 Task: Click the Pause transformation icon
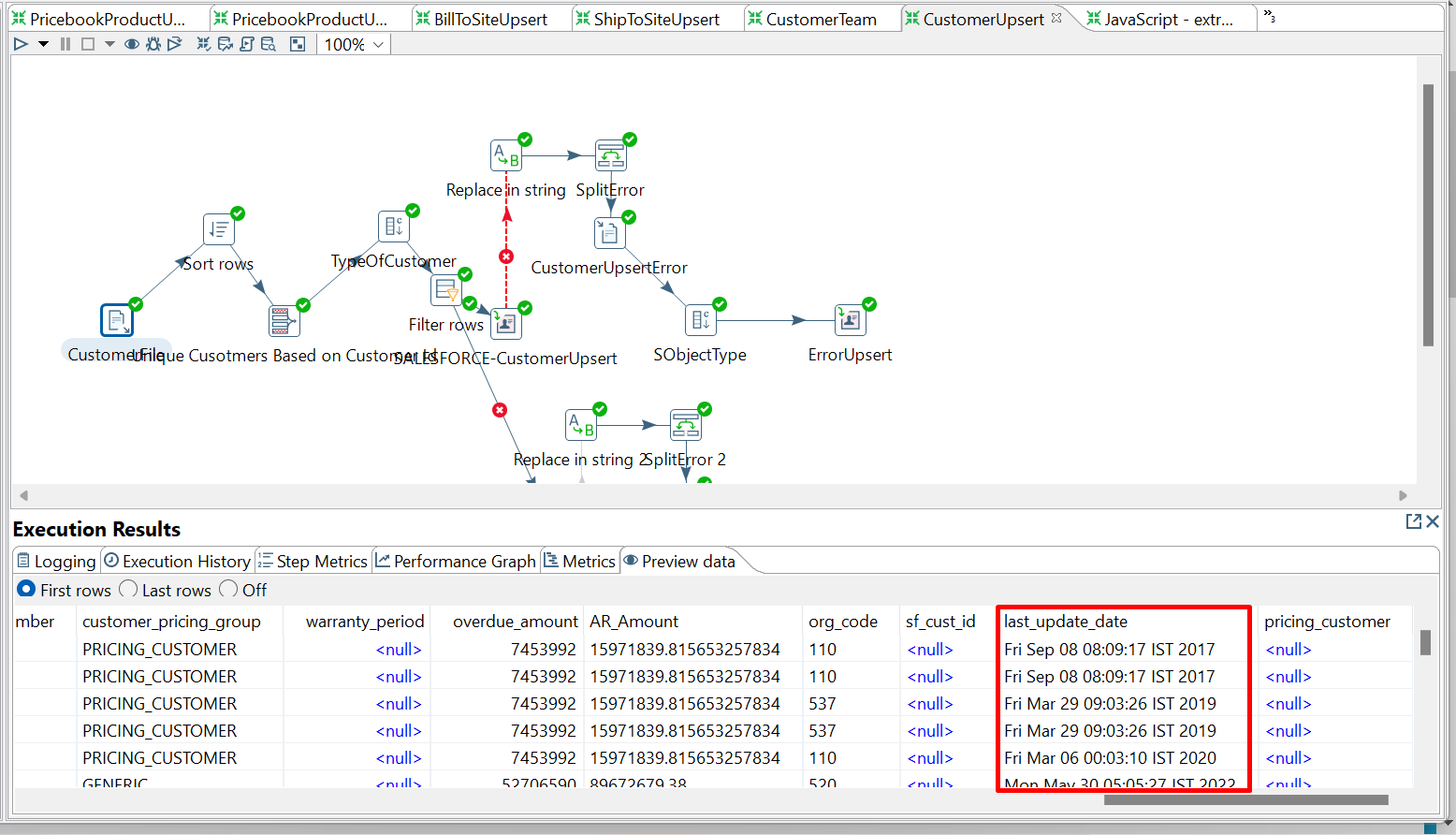point(66,44)
